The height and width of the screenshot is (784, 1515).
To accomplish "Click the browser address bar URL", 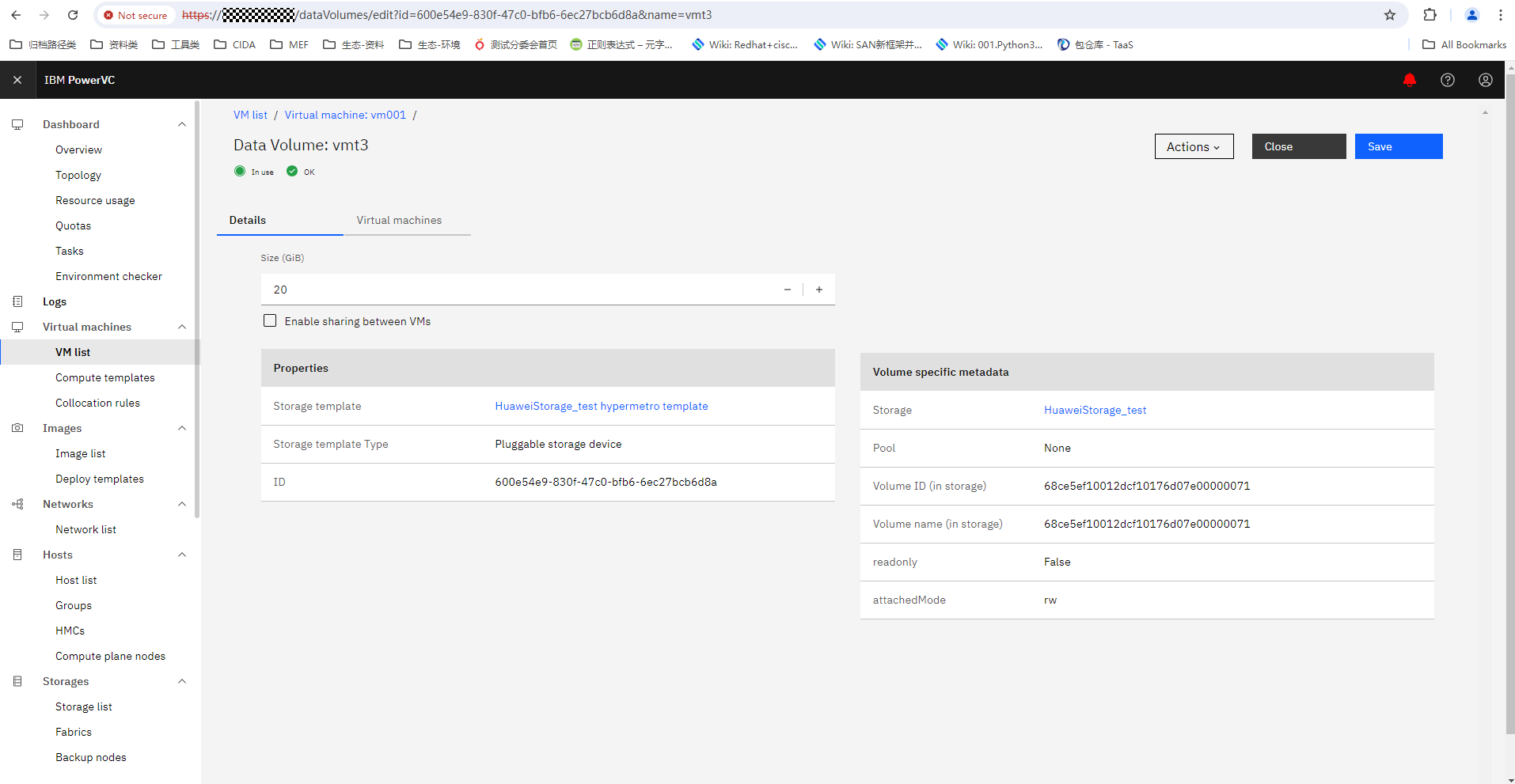I will (x=447, y=15).
